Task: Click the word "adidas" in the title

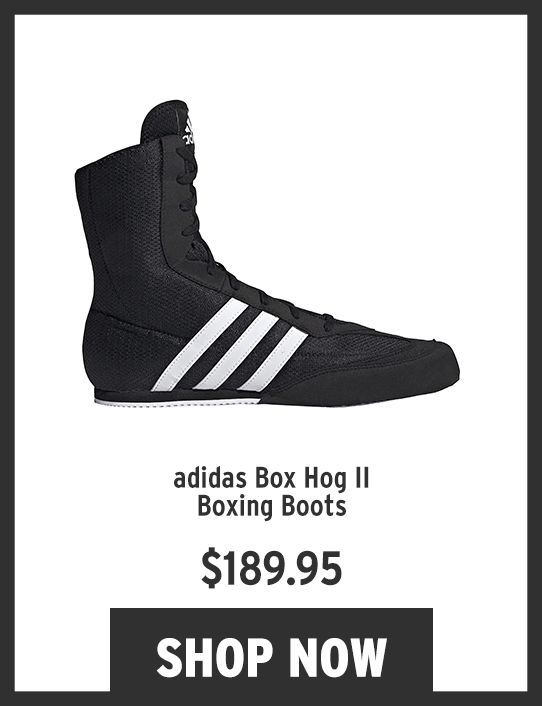Action: pos(210,479)
